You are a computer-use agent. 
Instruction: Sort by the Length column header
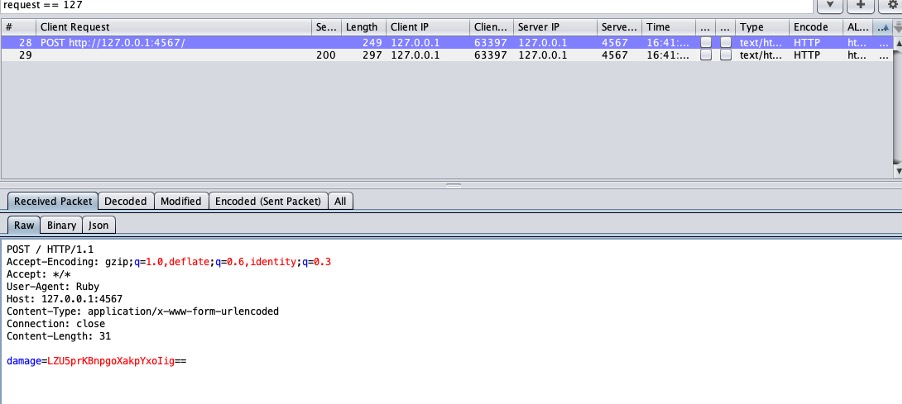[x=362, y=27]
